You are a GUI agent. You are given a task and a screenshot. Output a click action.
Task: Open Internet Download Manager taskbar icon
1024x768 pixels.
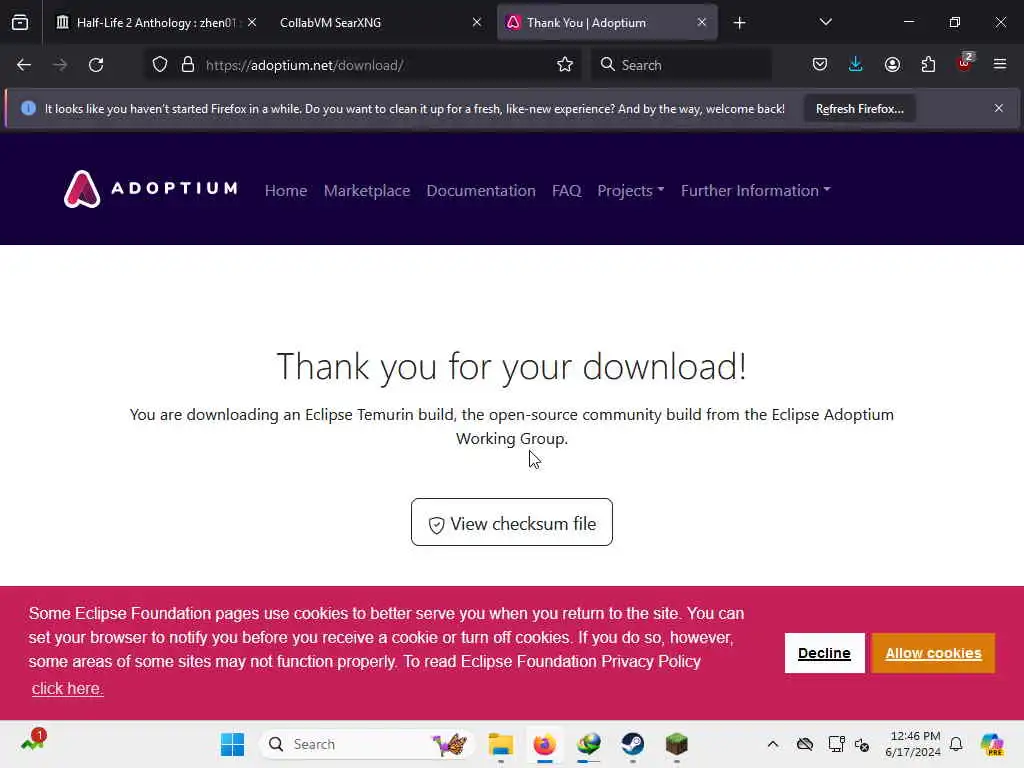tap(588, 744)
